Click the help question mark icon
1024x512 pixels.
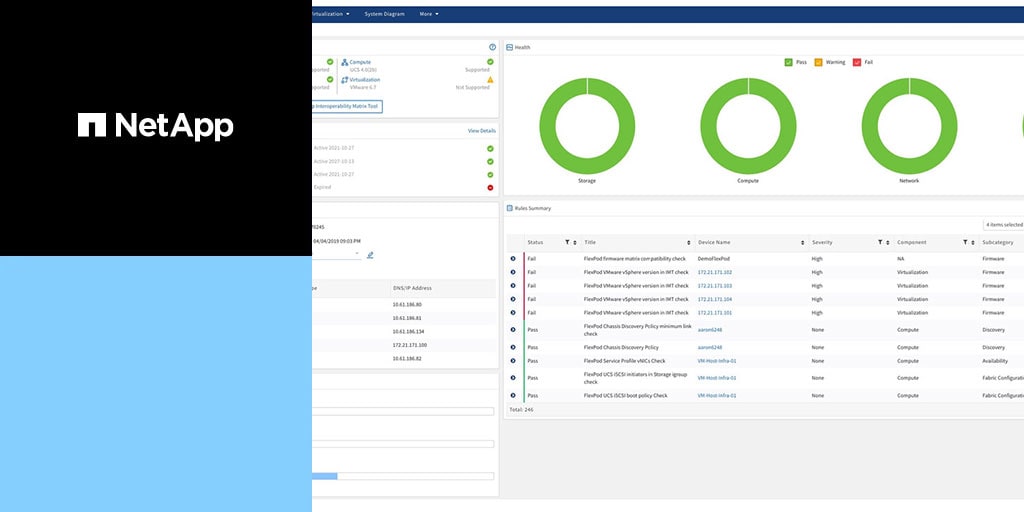[492, 47]
